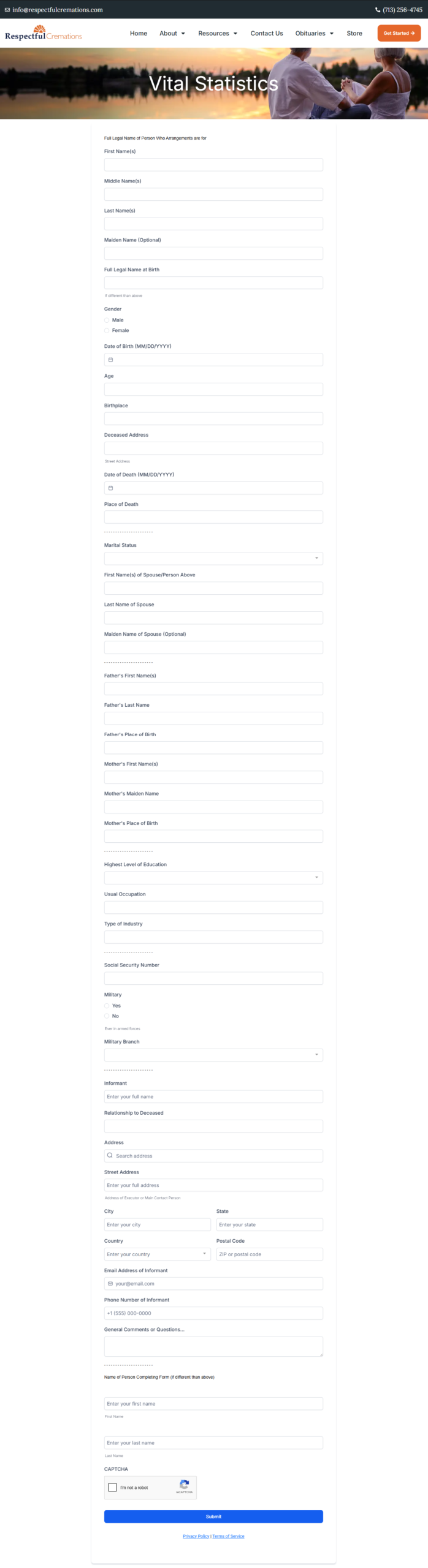Click the reCAPTCHA logo icon
Image resolution: width=428 pixels, height=1568 pixels.
[184, 1485]
